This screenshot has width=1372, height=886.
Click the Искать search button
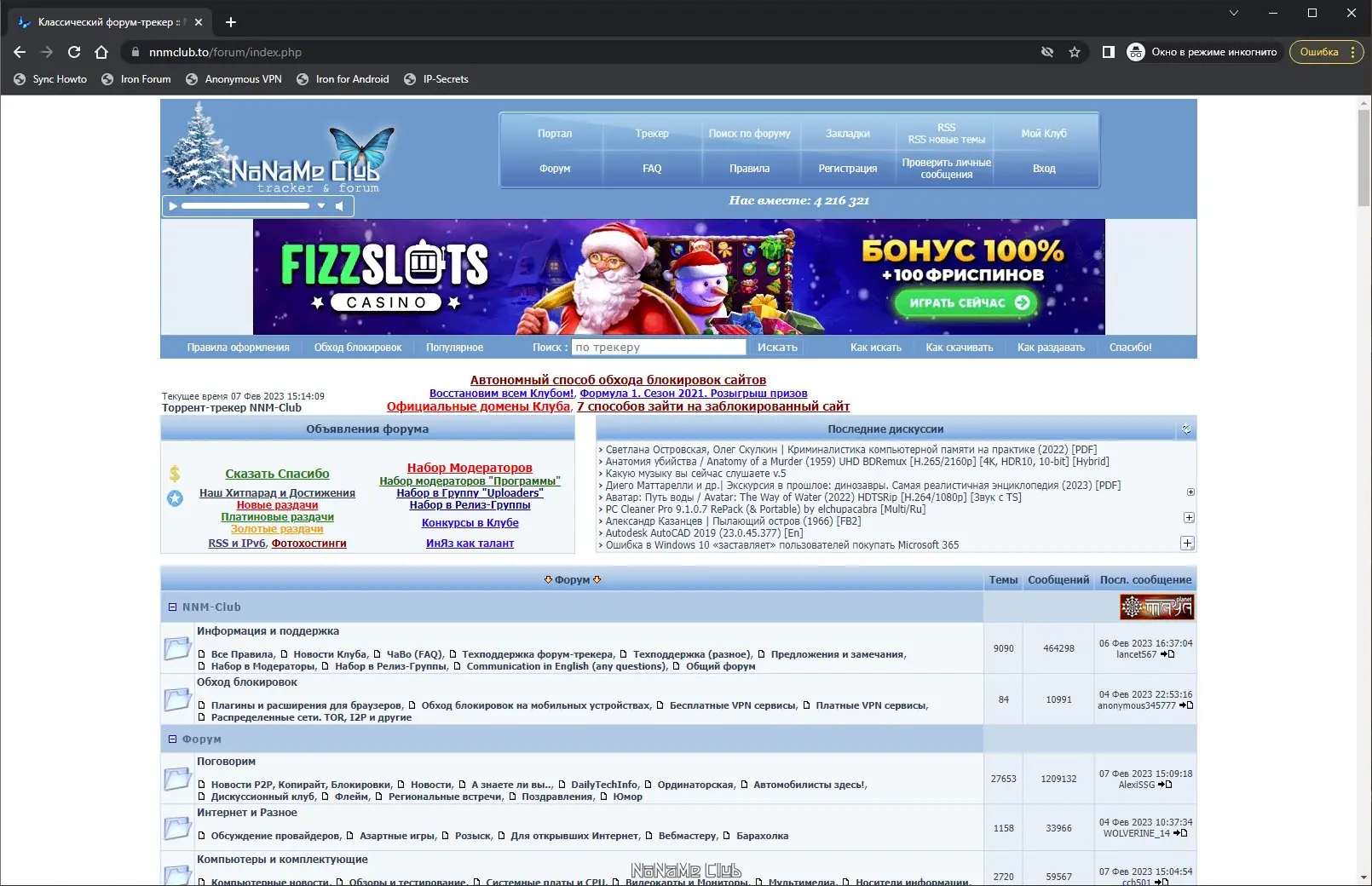click(x=776, y=347)
